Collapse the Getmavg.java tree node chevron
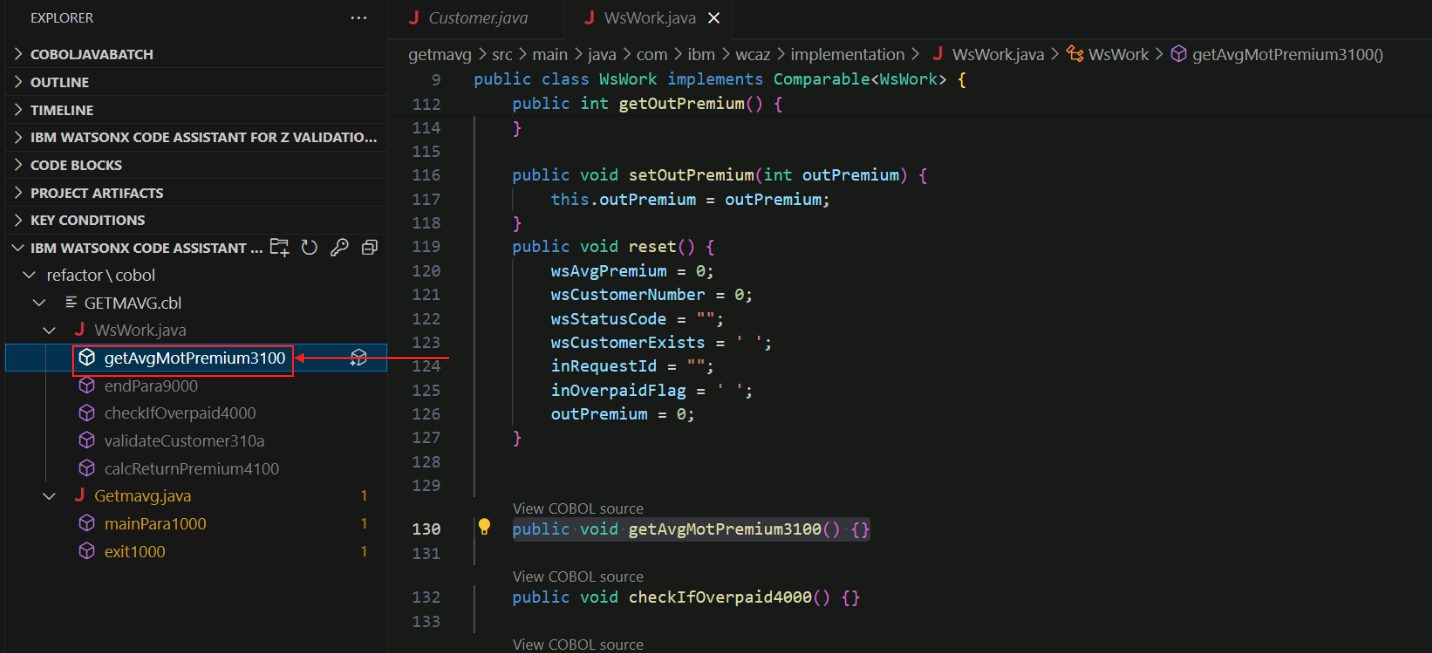The image size is (1432, 653). [x=49, y=496]
